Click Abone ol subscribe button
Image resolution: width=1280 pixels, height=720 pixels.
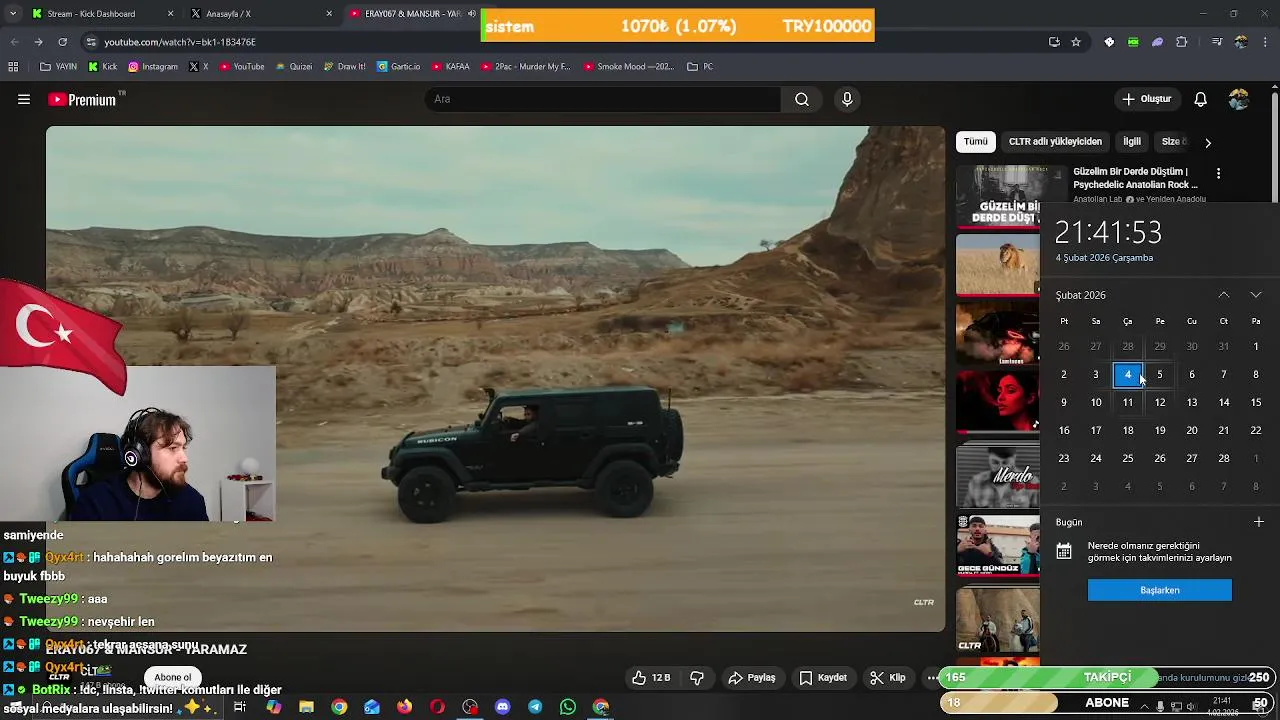click(x=172, y=677)
